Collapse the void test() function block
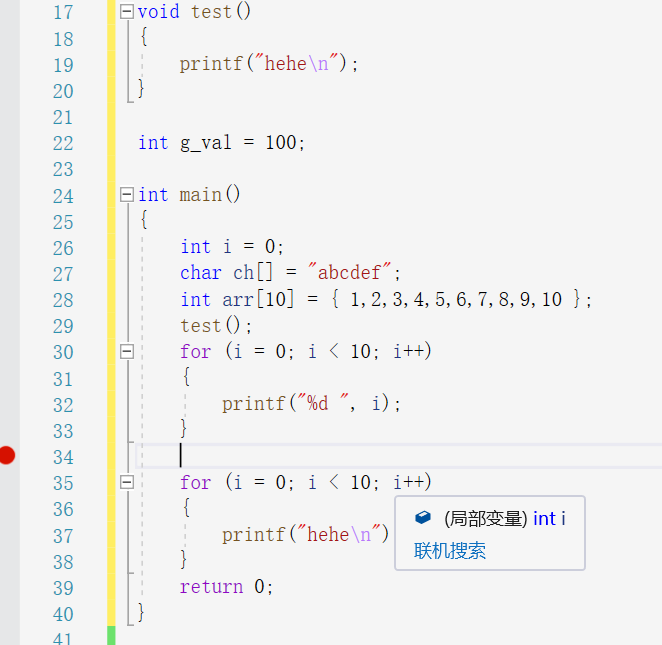This screenshot has width=662, height=645. pyautogui.click(x=127, y=12)
